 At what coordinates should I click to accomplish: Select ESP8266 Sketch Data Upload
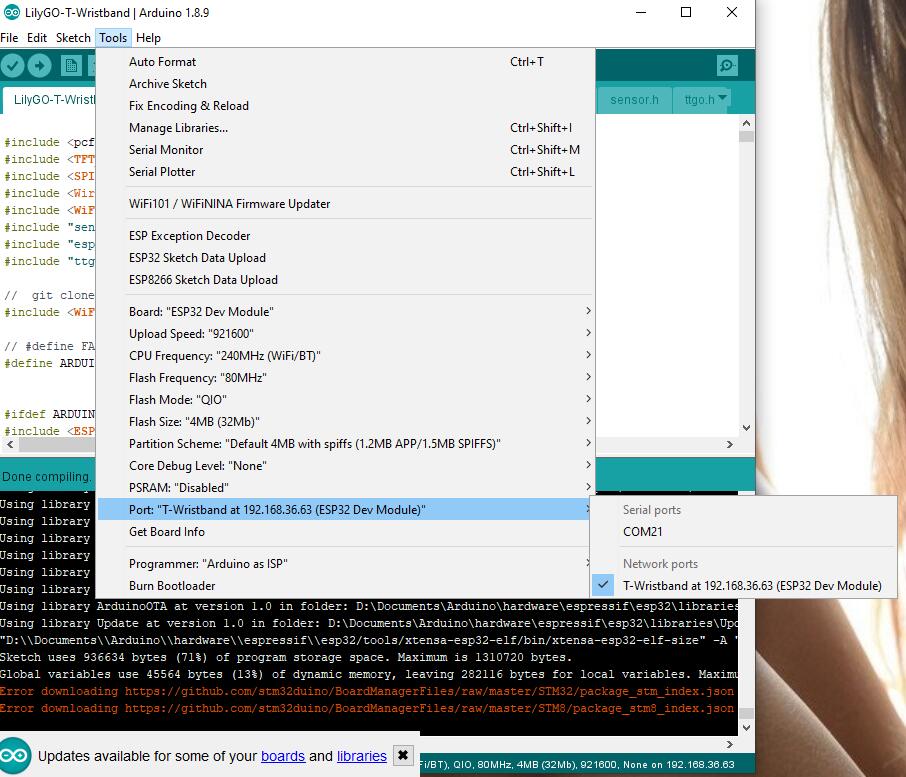[x=346, y=279]
